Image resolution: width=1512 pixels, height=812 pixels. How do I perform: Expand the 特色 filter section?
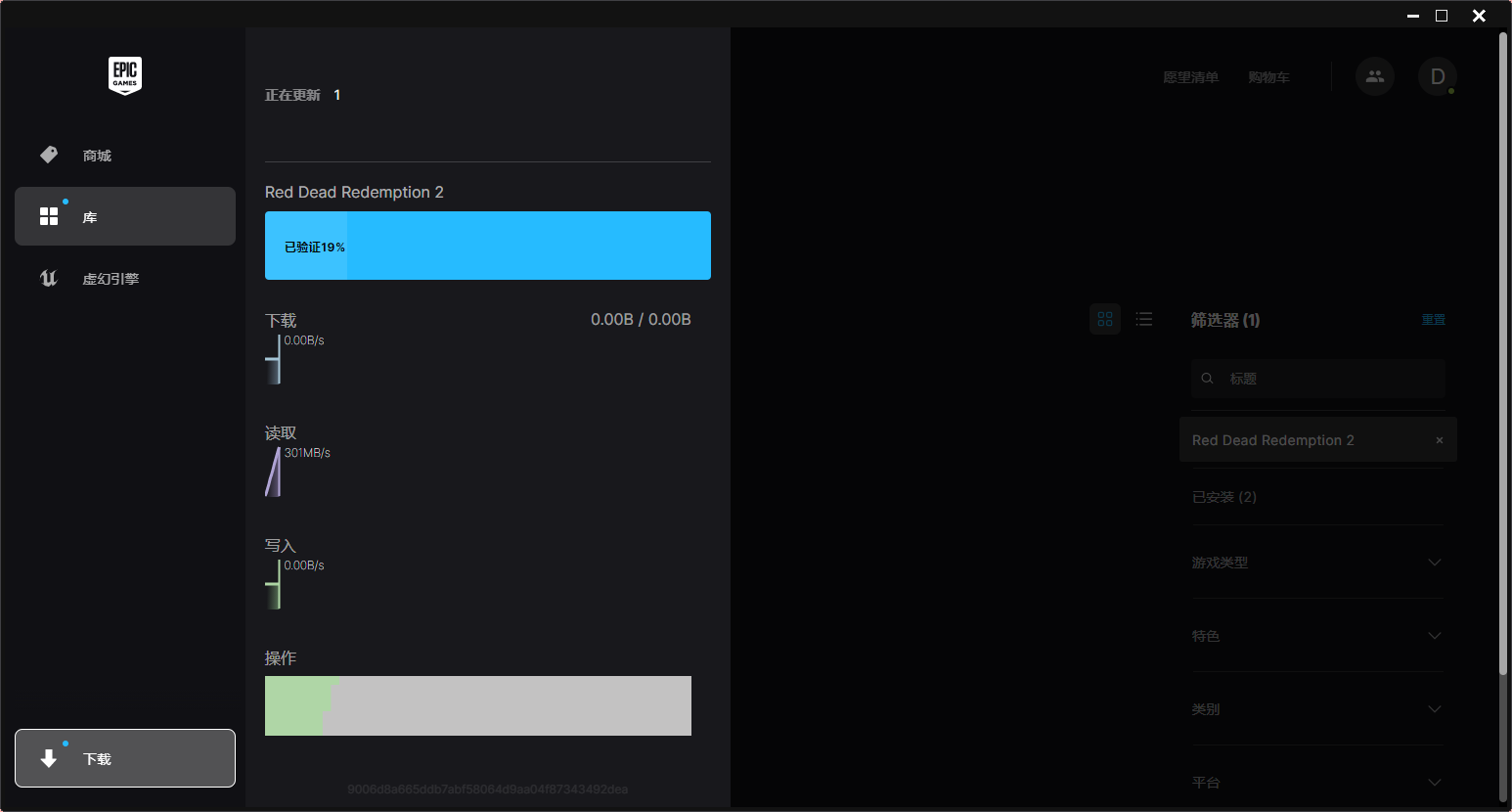1435,635
